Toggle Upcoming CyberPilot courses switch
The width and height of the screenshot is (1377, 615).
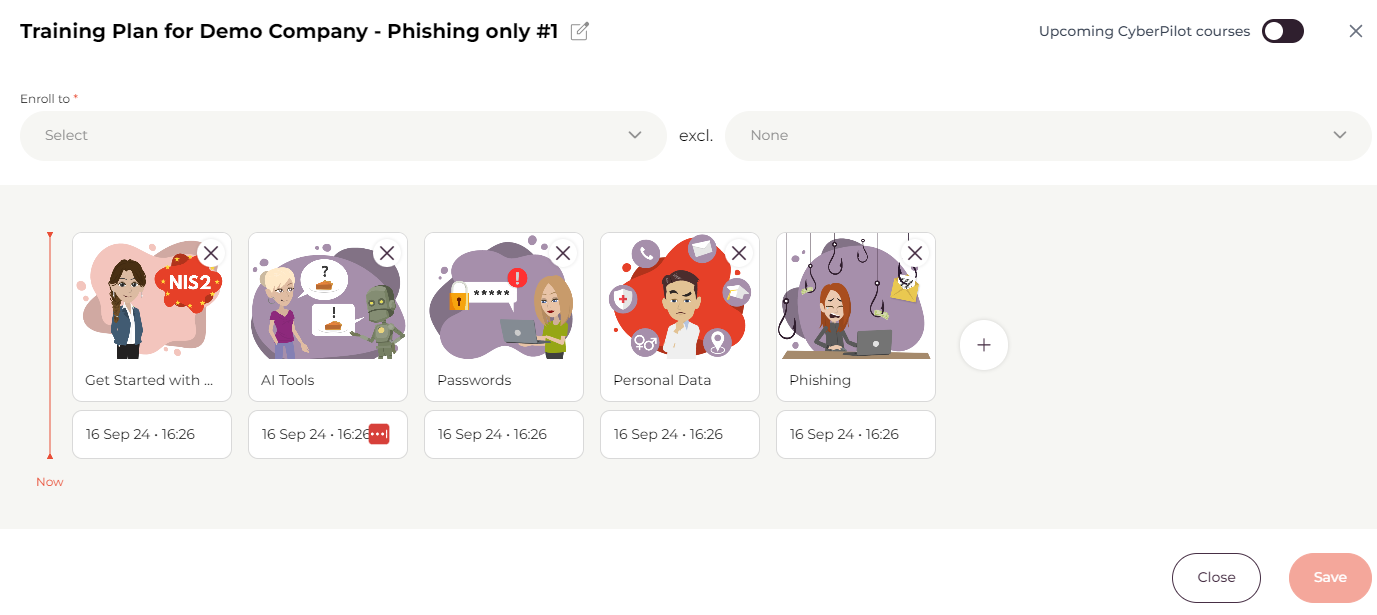click(x=1282, y=31)
